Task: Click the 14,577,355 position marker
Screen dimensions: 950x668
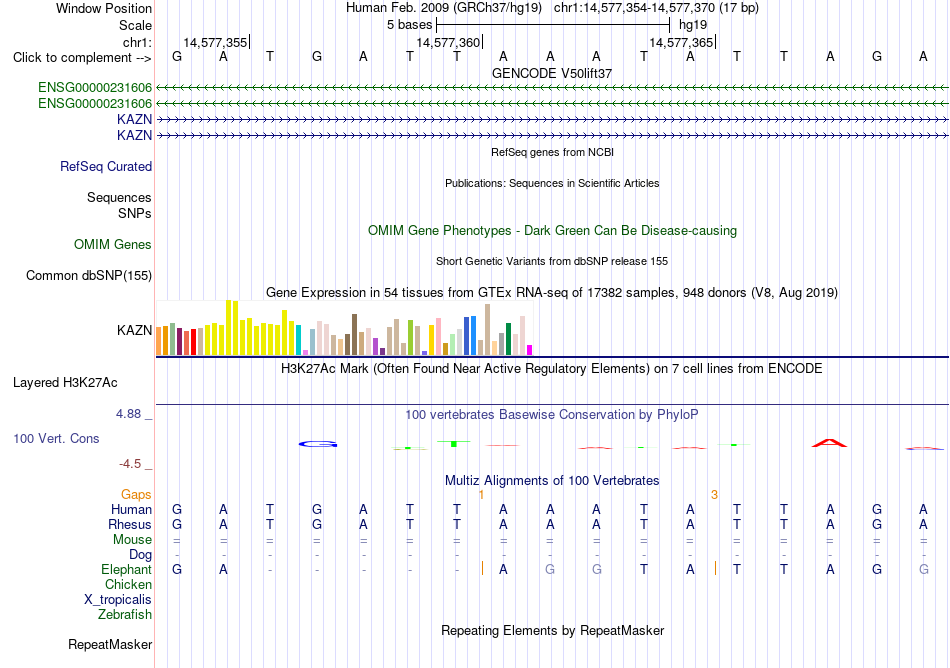Action: point(215,42)
